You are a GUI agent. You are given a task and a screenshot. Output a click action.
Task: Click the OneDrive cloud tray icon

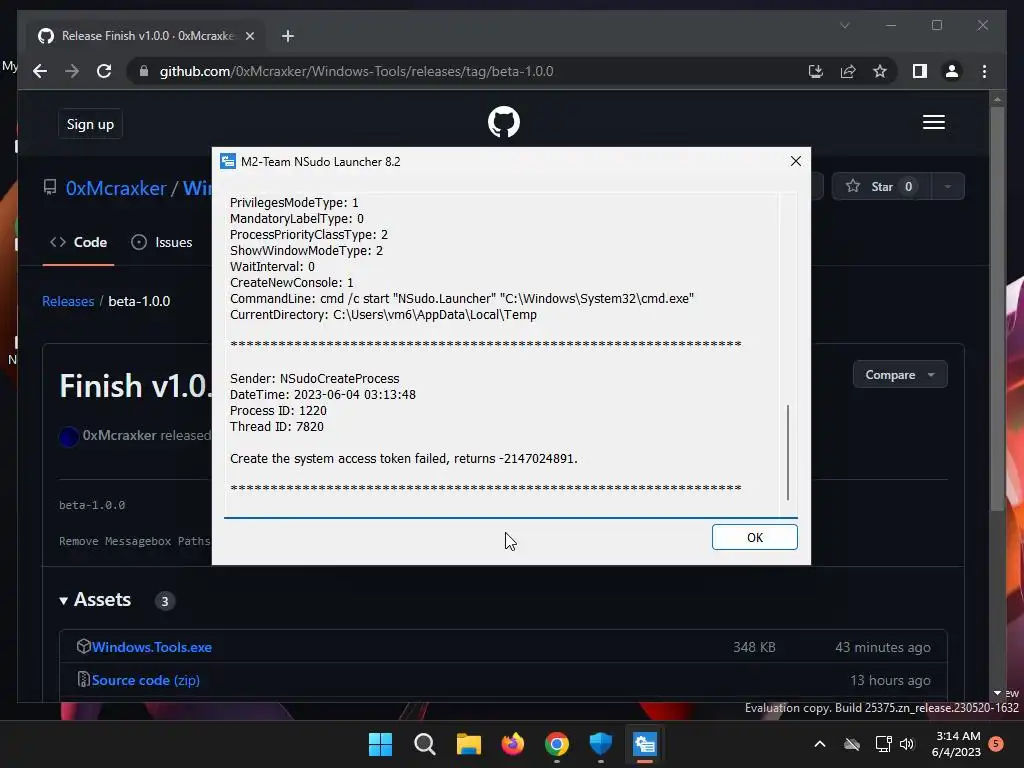(852, 744)
